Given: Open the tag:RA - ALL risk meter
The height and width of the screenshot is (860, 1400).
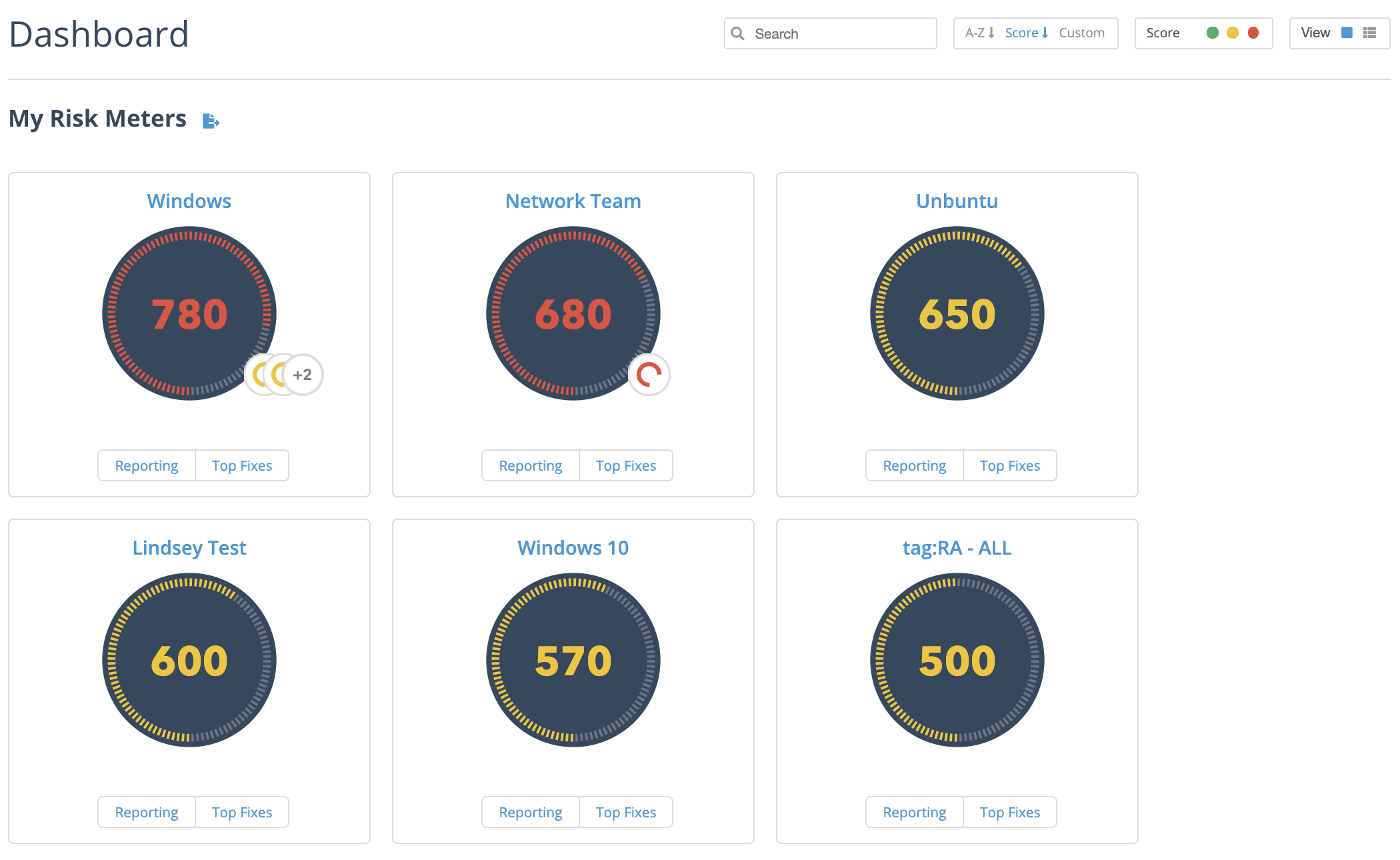Looking at the screenshot, I should pyautogui.click(x=957, y=548).
